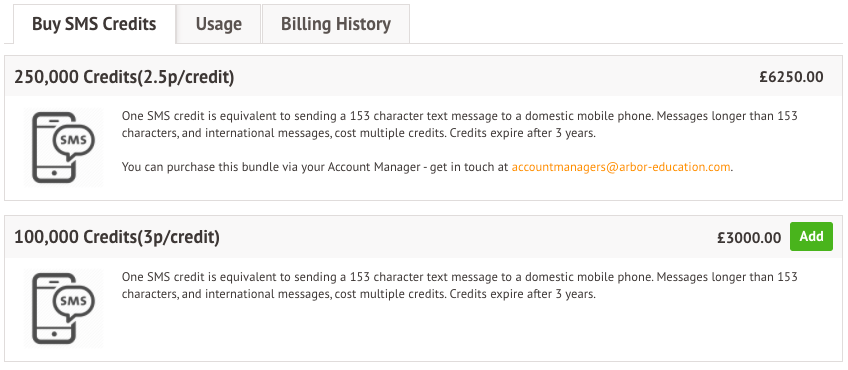Click the £3000.00 price label
The width and height of the screenshot is (848, 370).
click(x=749, y=238)
